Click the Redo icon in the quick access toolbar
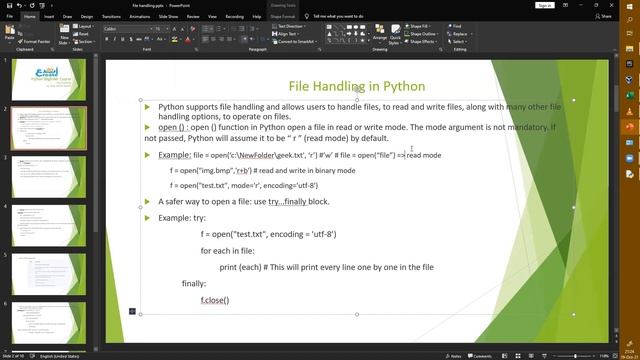The image size is (640, 360). [32, 6]
